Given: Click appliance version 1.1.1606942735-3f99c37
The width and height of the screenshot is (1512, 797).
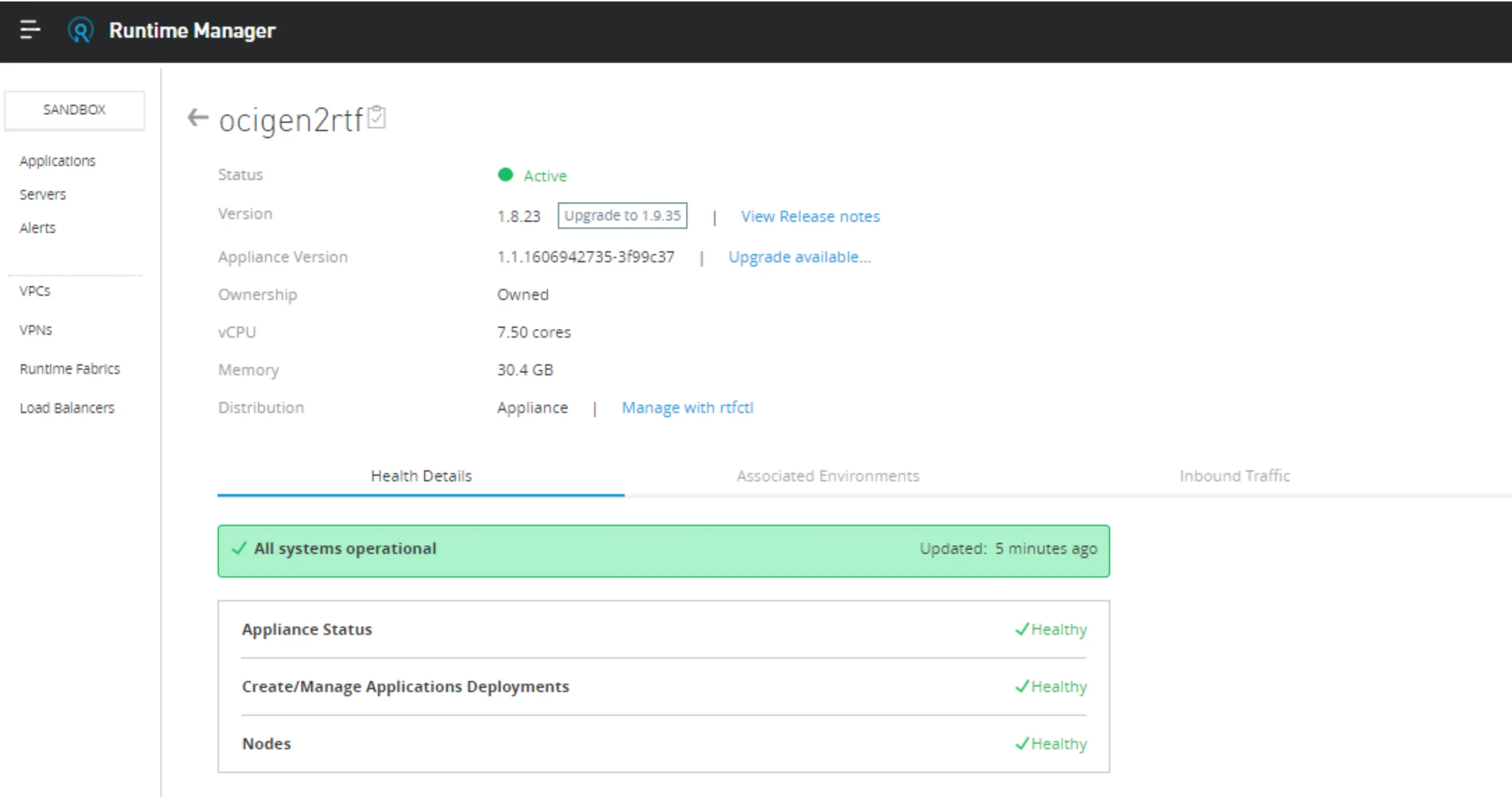Looking at the screenshot, I should pos(586,257).
